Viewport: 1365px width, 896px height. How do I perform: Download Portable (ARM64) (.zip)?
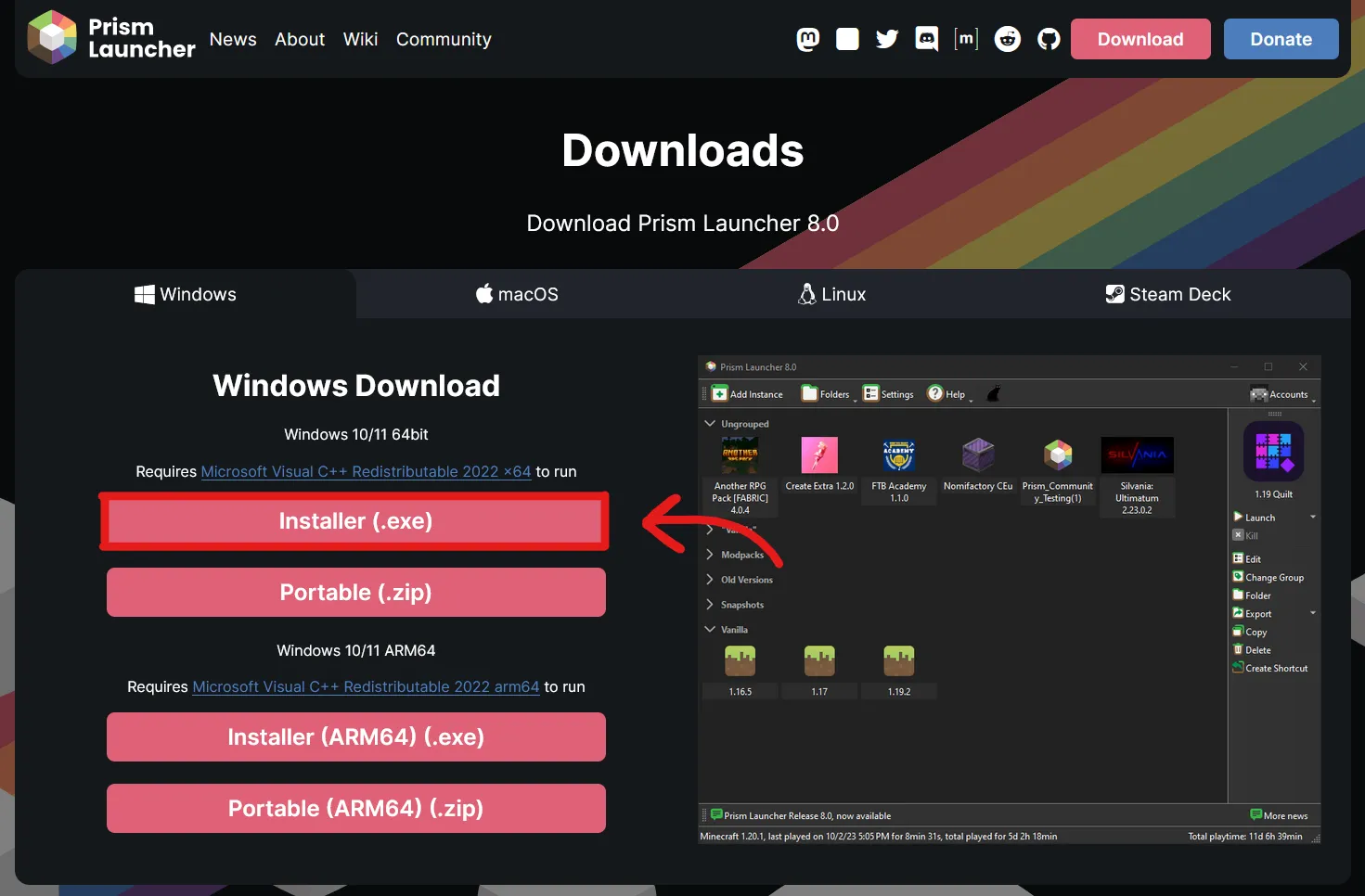(x=355, y=809)
